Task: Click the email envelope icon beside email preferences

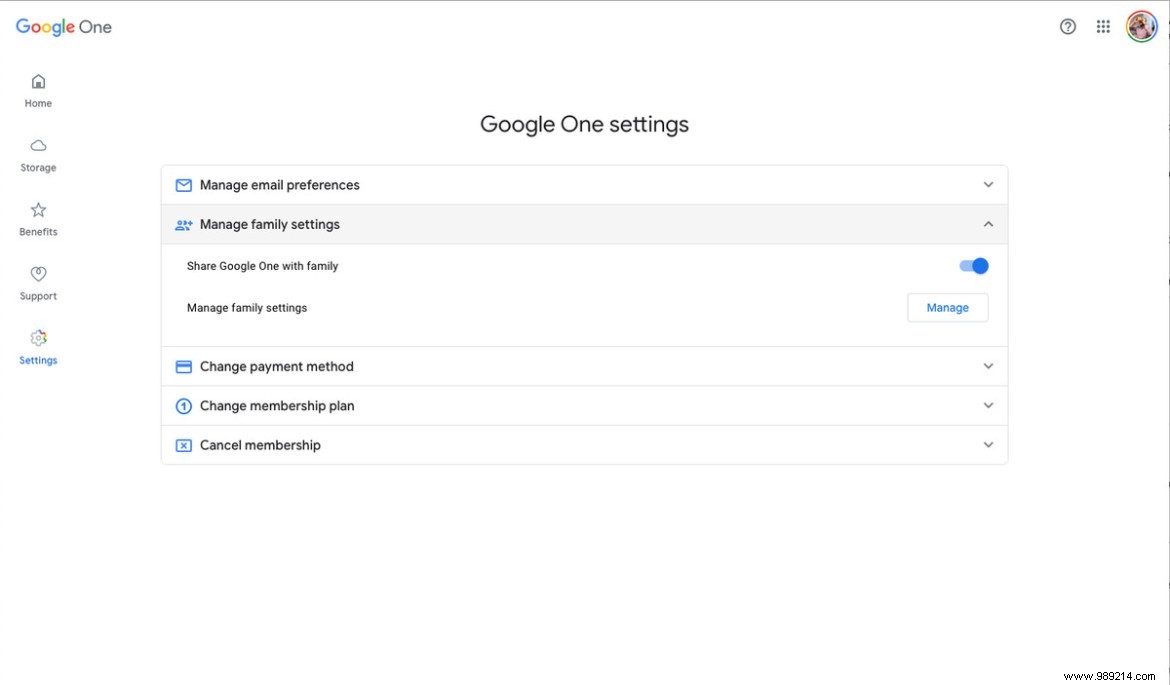Action: point(183,184)
